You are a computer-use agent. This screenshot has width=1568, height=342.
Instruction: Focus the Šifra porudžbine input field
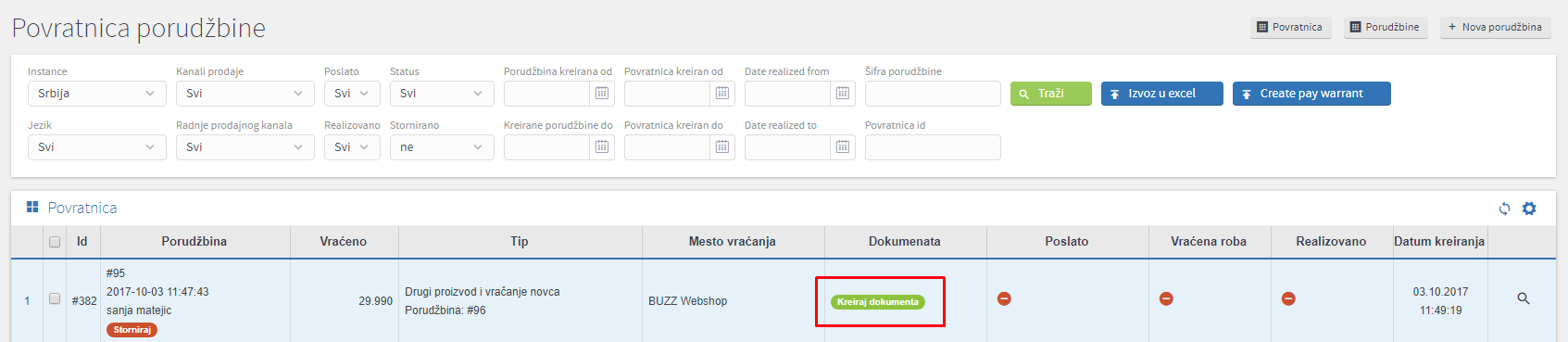(933, 94)
